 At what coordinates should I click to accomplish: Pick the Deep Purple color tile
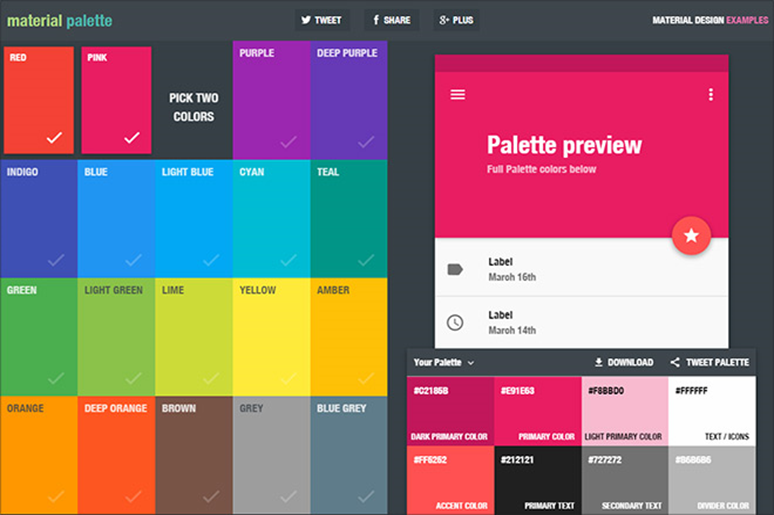point(349,100)
